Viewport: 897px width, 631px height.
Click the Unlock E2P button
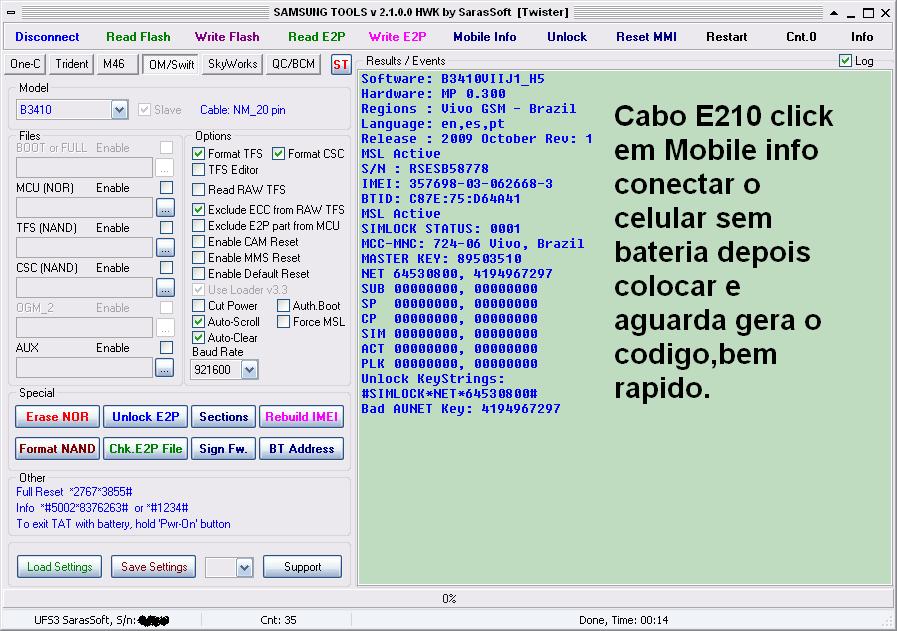coord(145,417)
